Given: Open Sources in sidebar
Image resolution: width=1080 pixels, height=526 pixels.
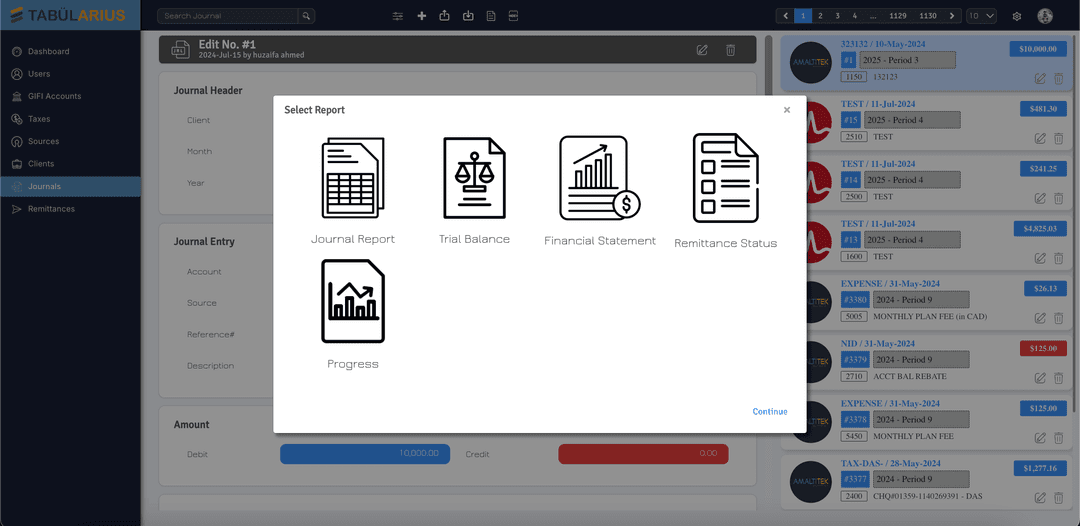Looking at the screenshot, I should 70,141.
